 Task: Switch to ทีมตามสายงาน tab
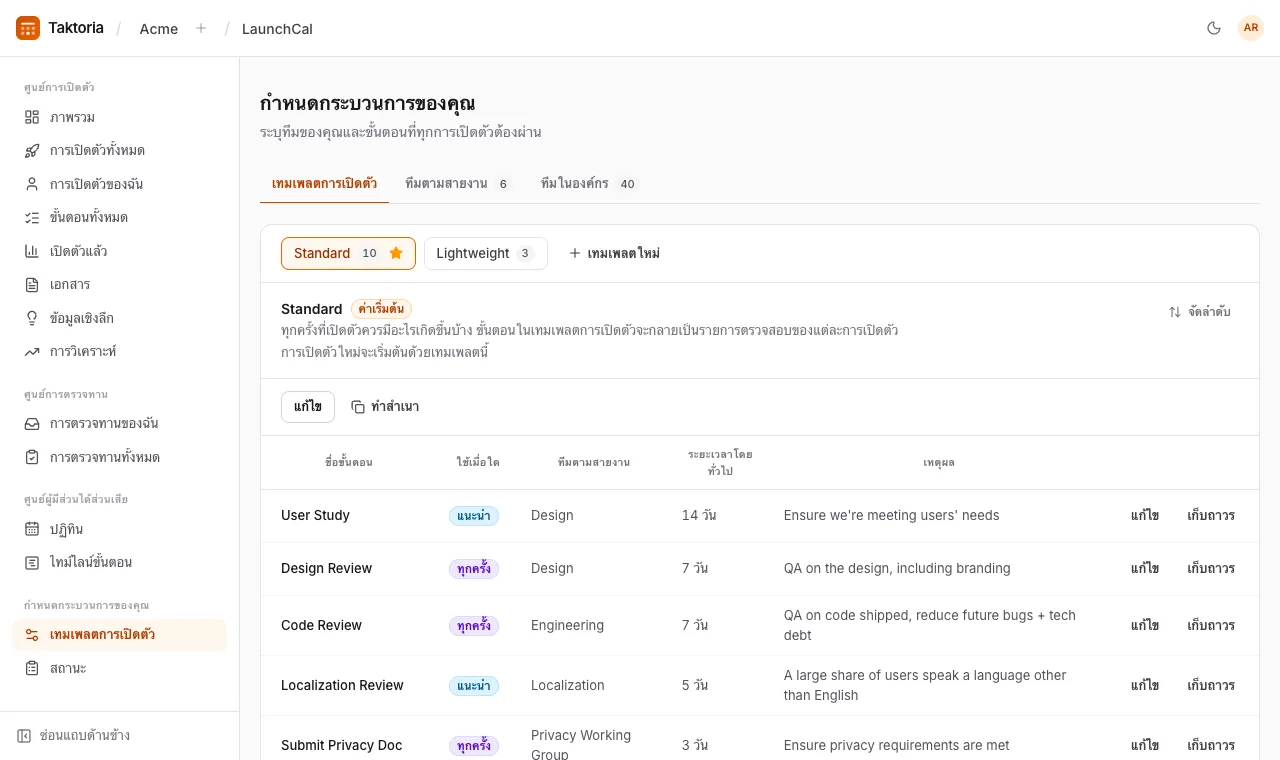(x=457, y=183)
